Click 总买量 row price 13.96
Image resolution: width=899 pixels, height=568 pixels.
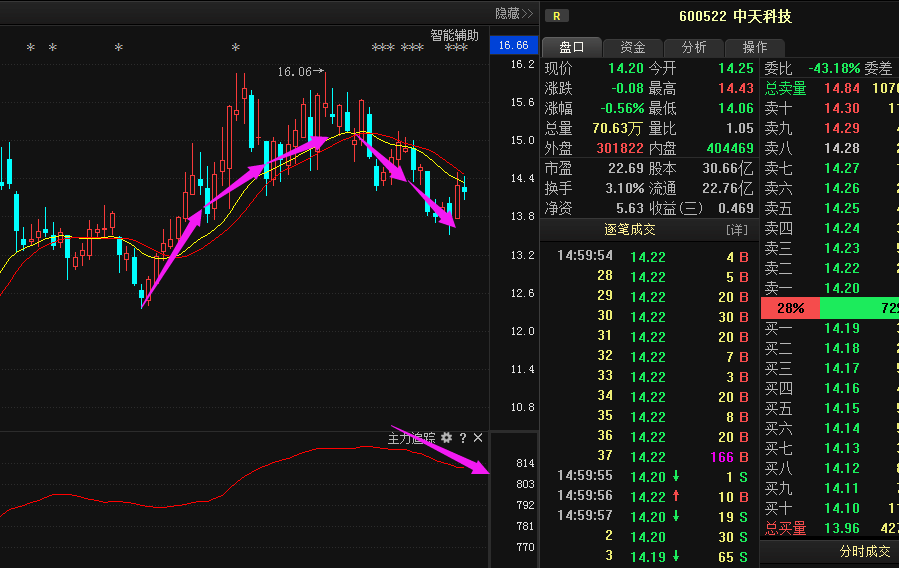tap(842, 528)
